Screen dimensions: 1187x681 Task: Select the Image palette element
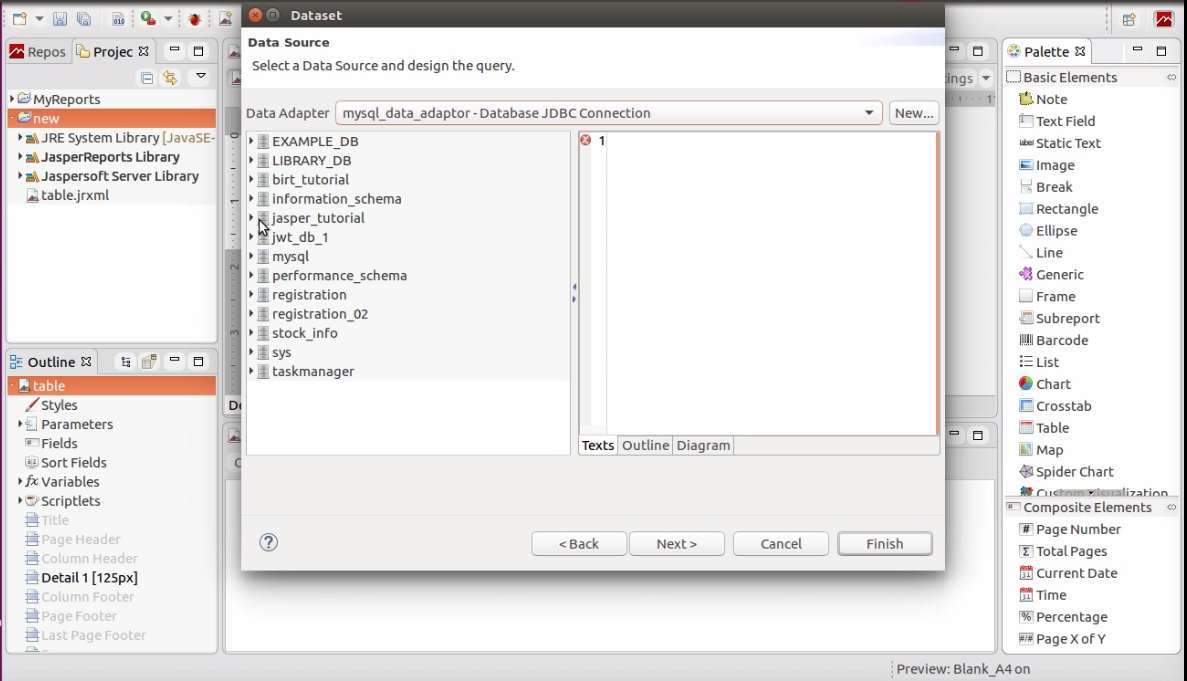[1047, 165]
